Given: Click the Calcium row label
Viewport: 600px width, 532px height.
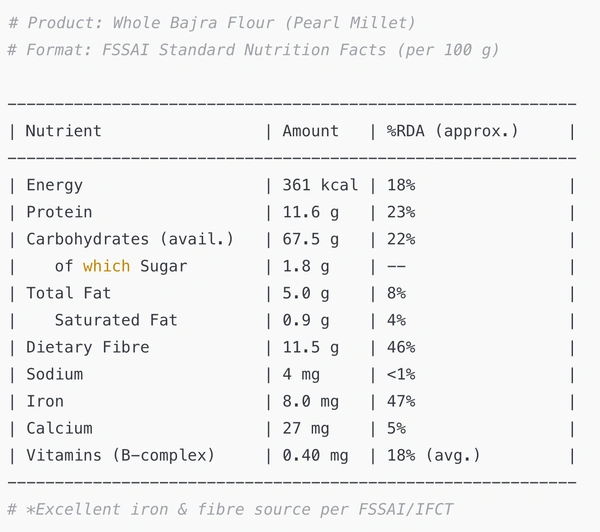Looking at the screenshot, I should (59, 428).
